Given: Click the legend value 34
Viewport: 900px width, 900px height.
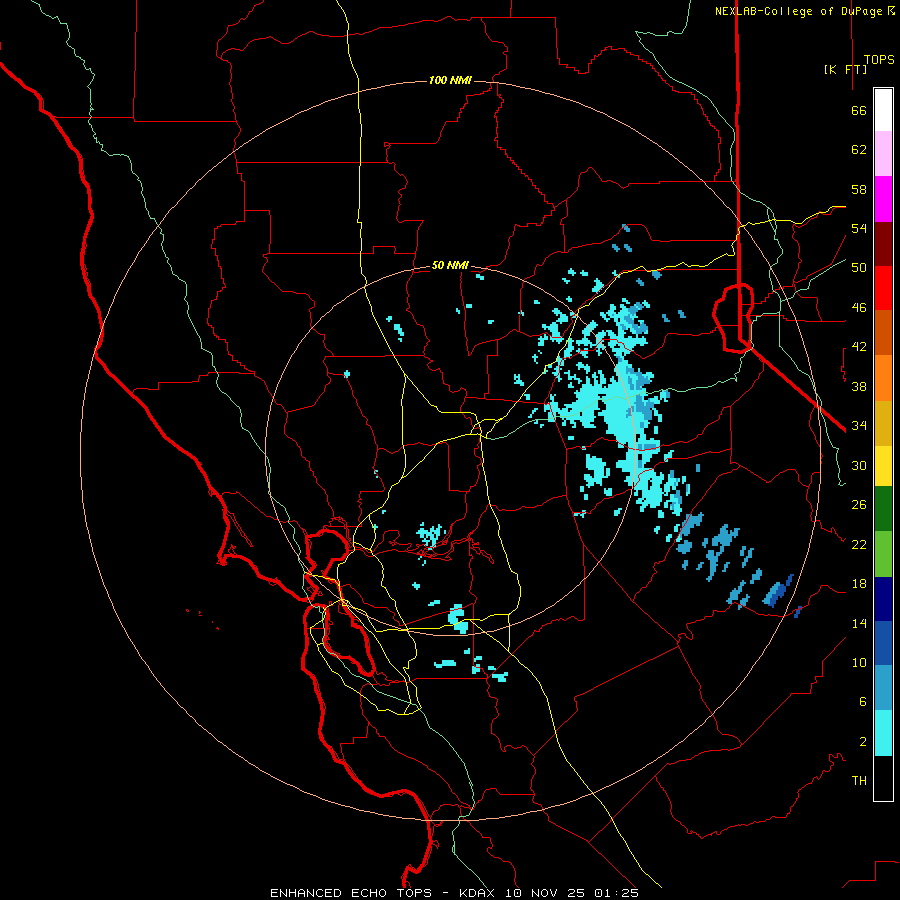Looking at the screenshot, I should click(x=859, y=426).
